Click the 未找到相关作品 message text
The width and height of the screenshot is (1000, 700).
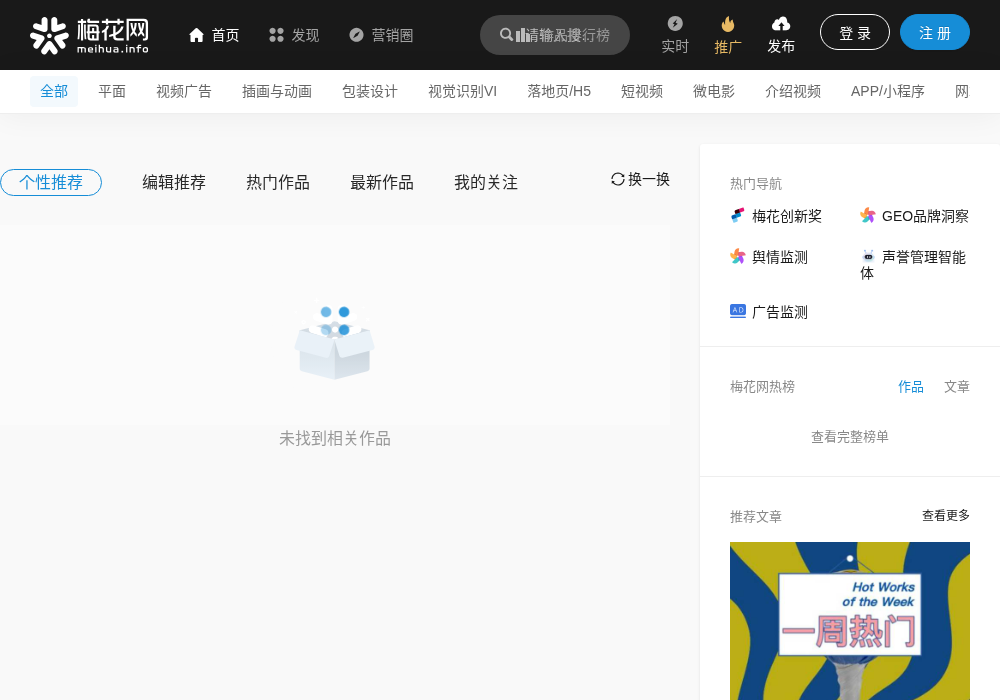pos(335,439)
